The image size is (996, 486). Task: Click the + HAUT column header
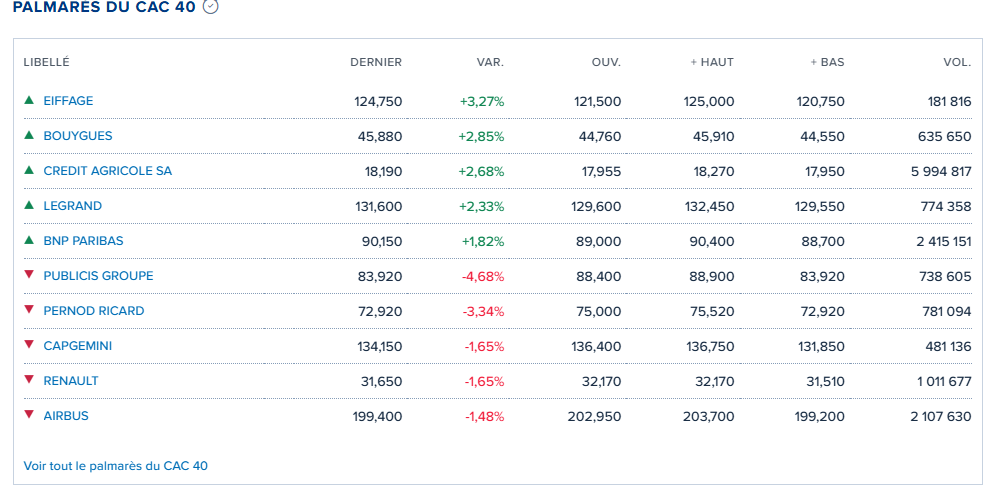[712, 62]
